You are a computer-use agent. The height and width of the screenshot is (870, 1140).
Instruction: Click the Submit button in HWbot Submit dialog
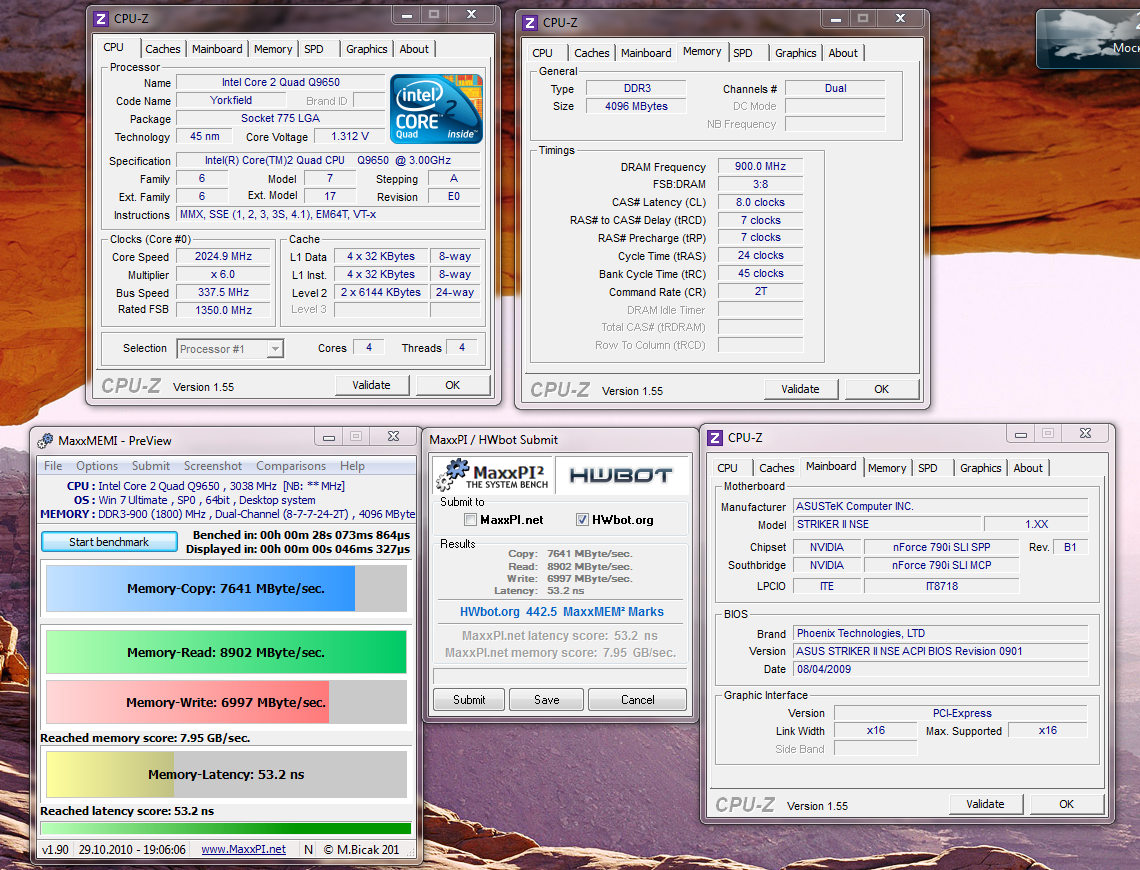coord(469,699)
